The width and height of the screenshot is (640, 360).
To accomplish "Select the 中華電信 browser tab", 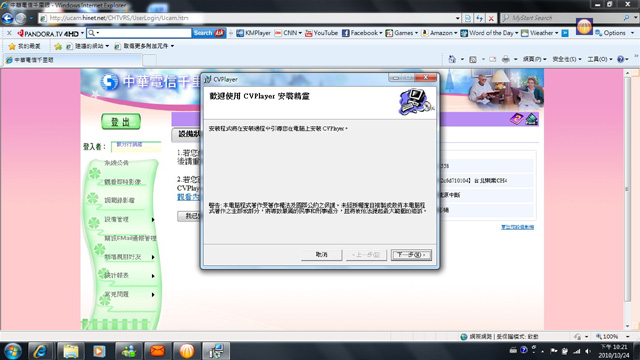I will [73, 60].
